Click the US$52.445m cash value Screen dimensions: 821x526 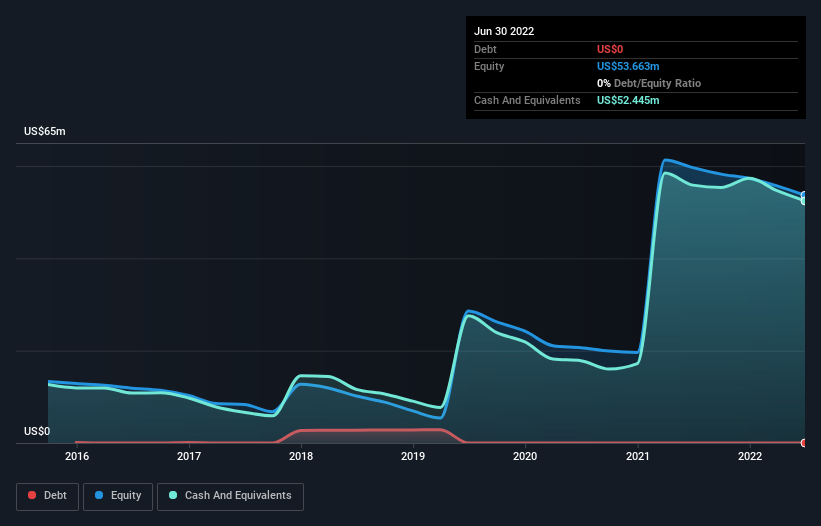click(x=628, y=100)
